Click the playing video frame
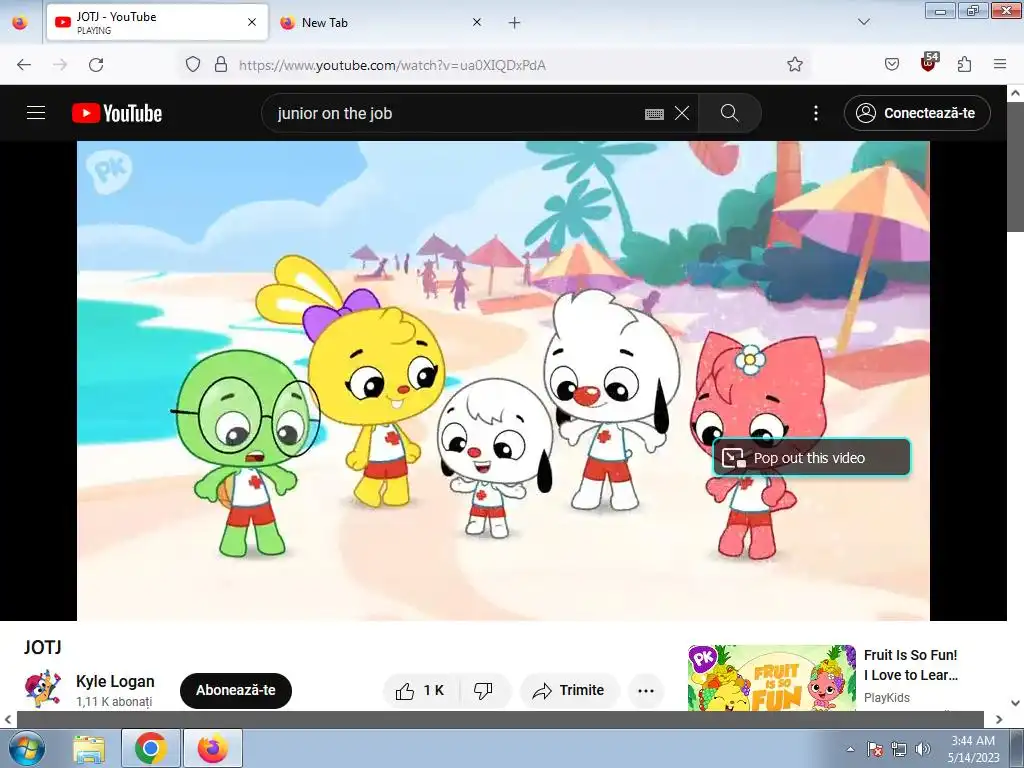 (503, 380)
